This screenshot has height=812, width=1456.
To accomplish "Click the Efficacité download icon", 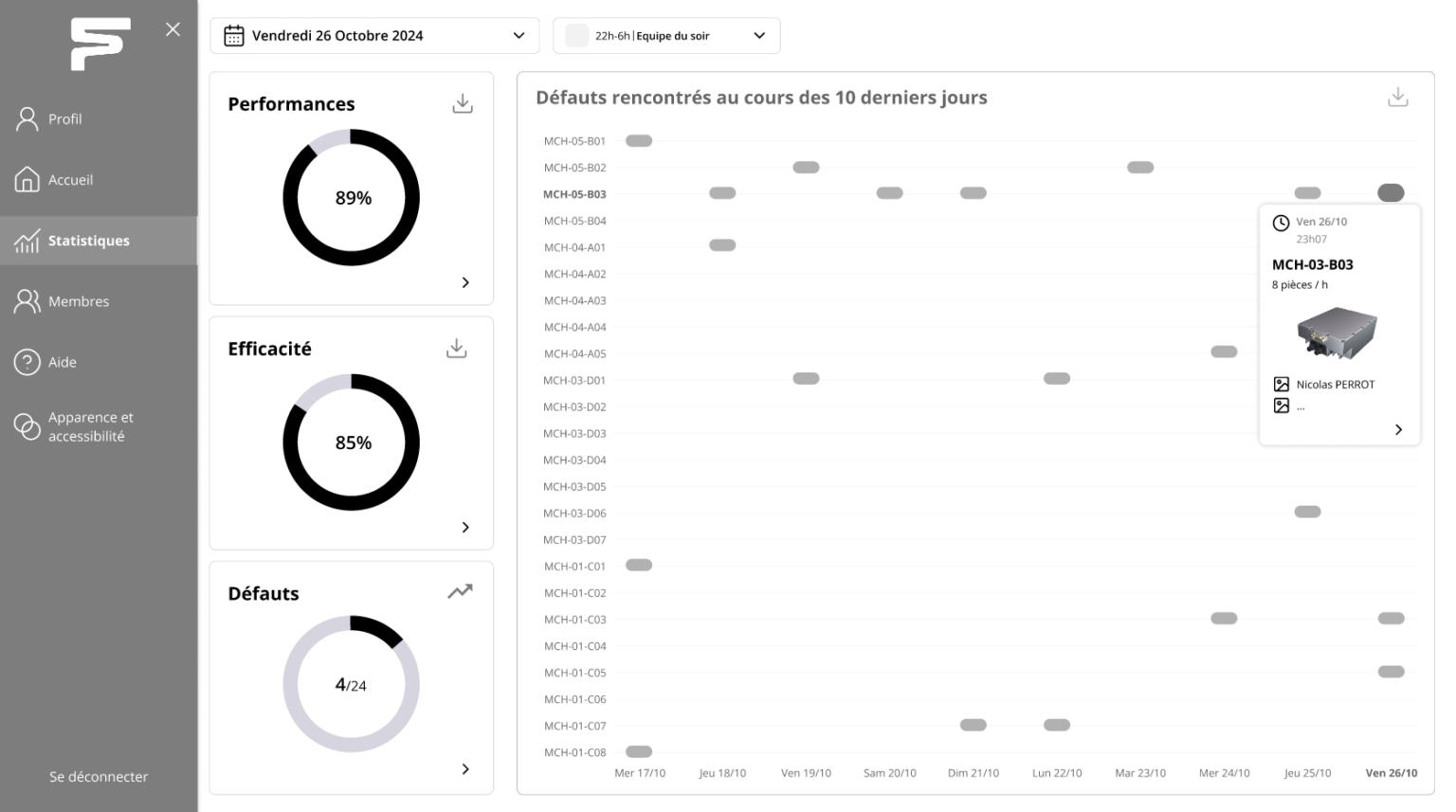I will point(456,349).
